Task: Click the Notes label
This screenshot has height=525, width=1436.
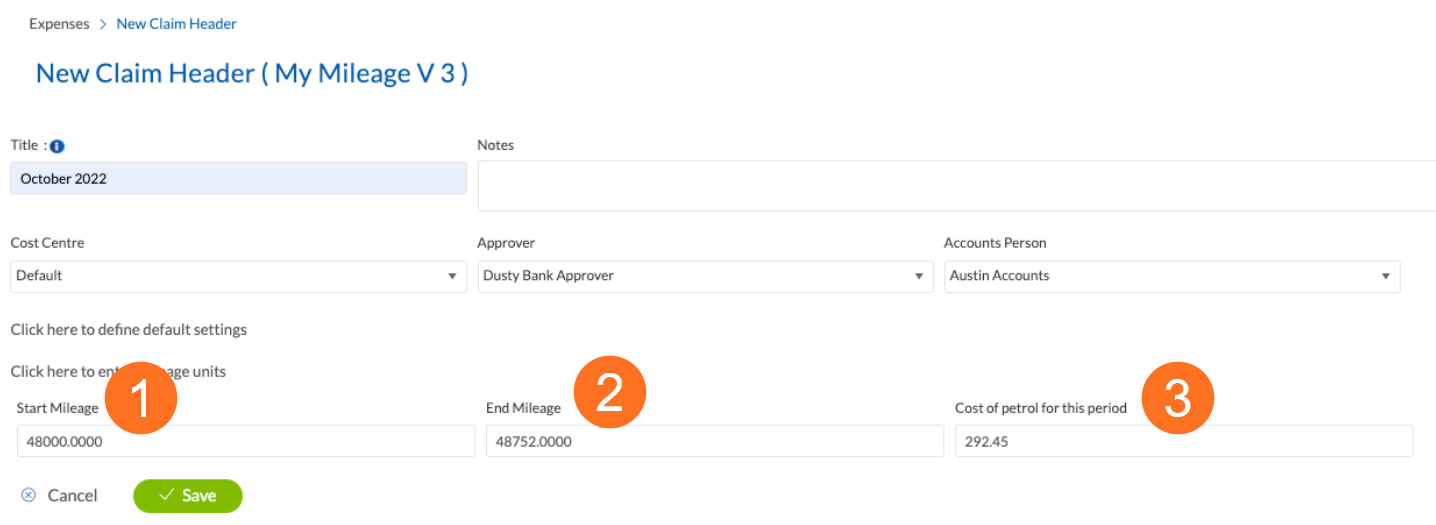Action: 496,145
